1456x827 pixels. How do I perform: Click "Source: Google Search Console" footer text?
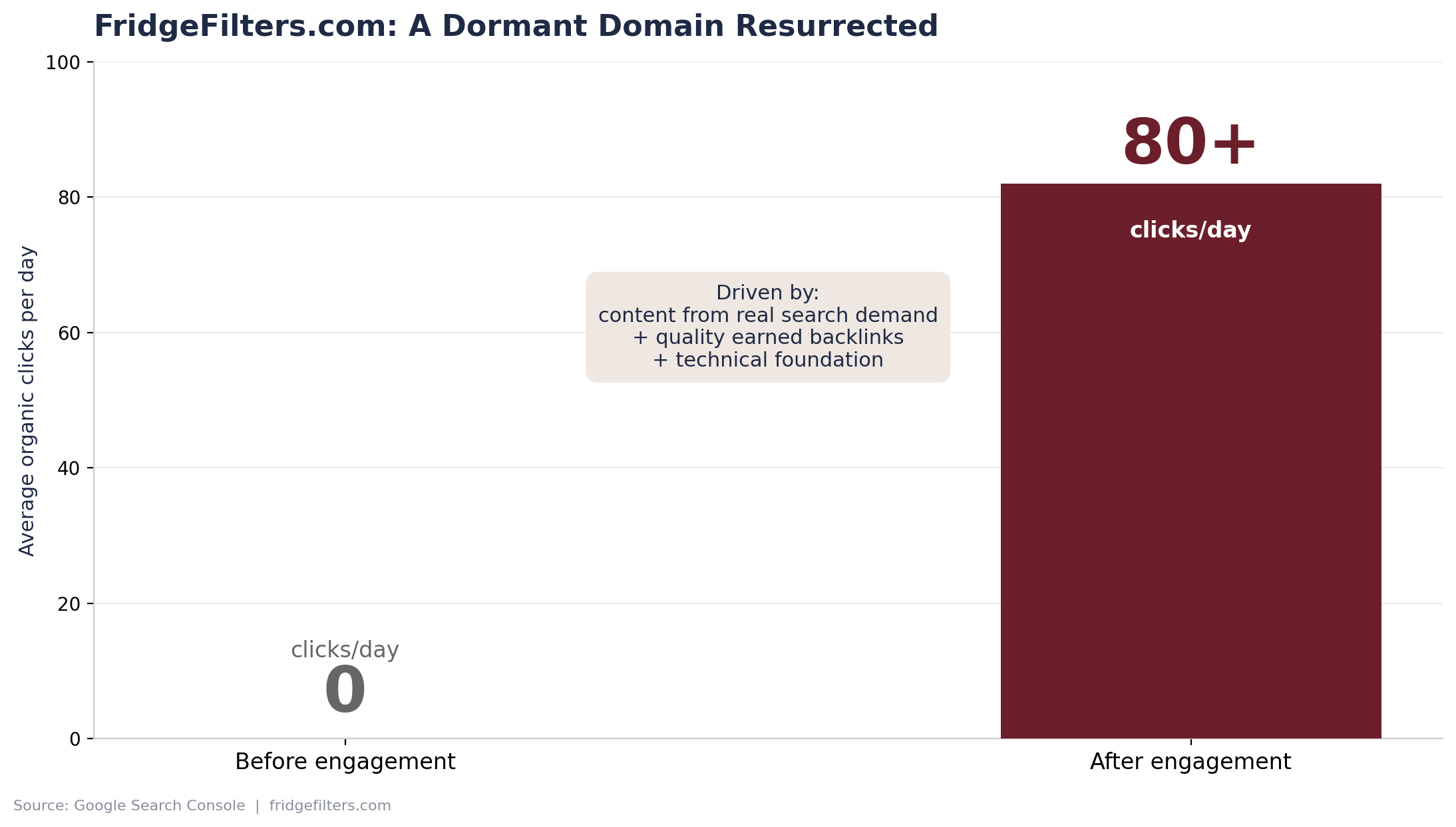click(x=129, y=806)
